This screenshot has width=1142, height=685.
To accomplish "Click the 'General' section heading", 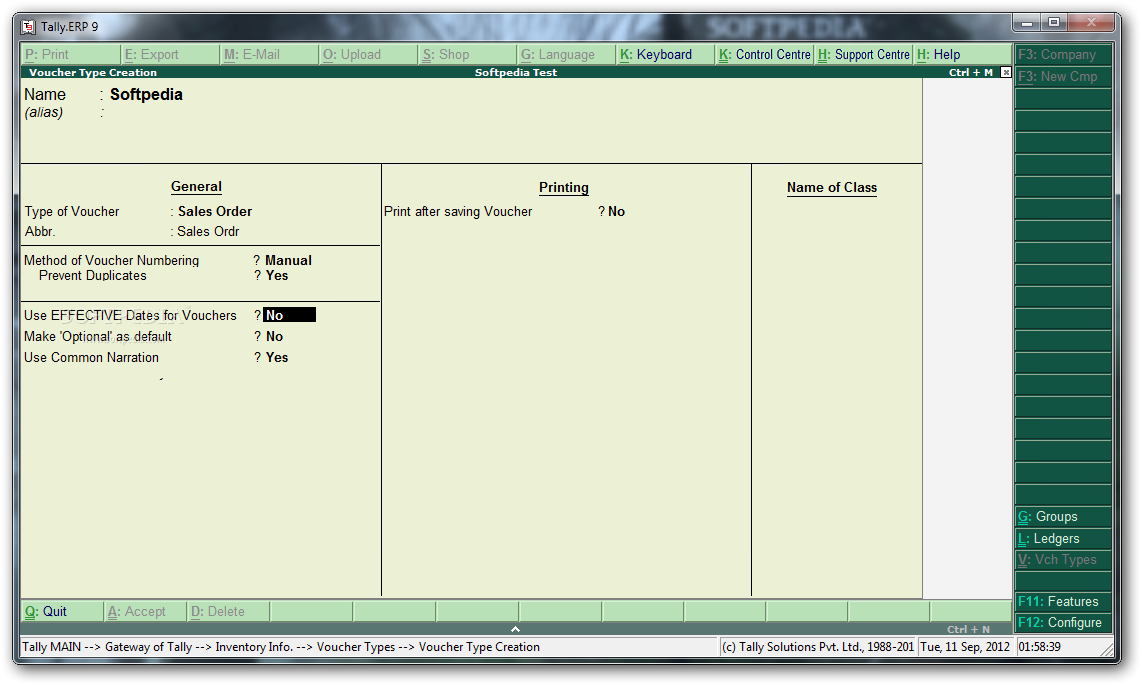I will click(197, 187).
